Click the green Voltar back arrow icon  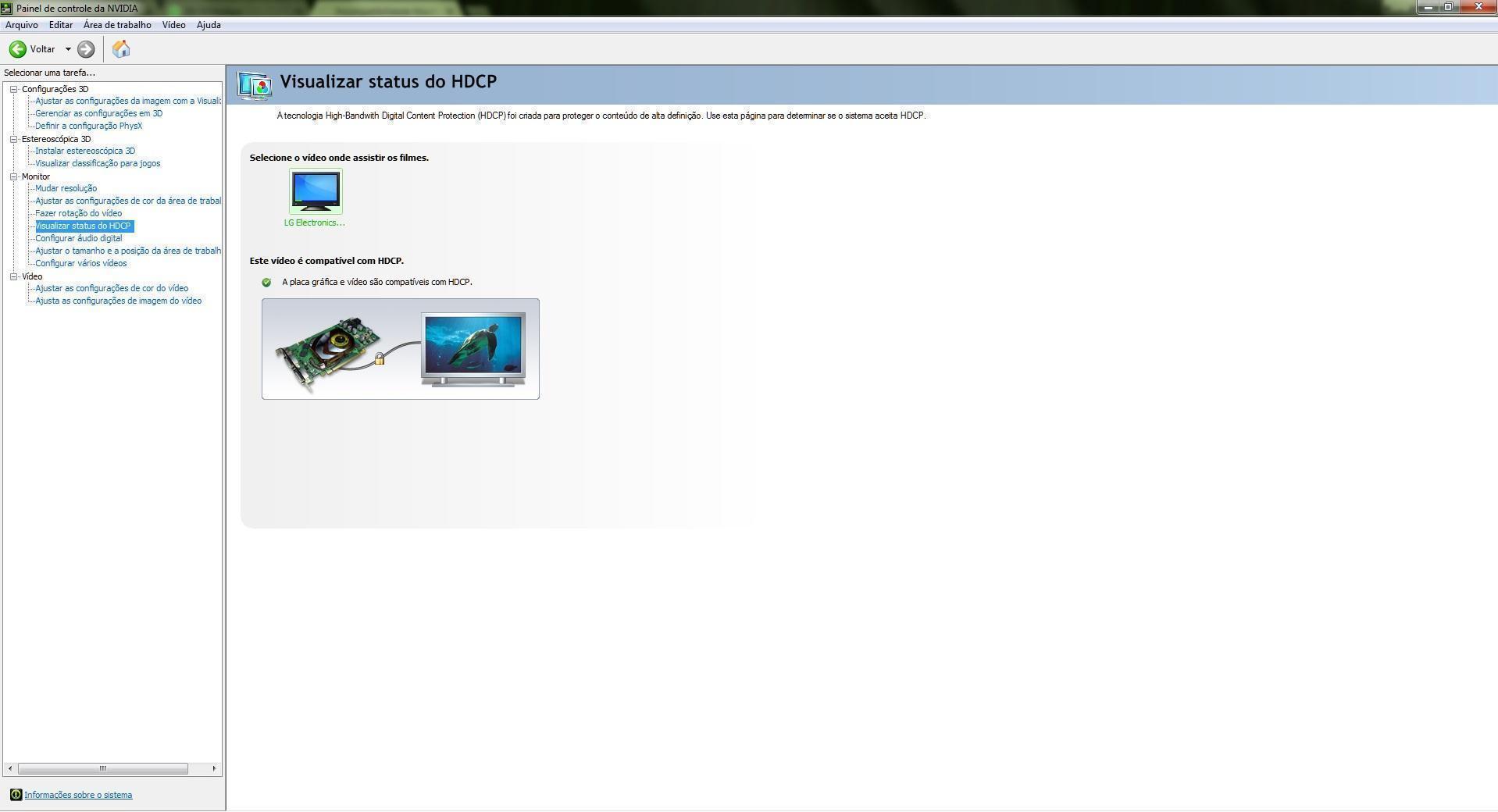click(x=17, y=49)
